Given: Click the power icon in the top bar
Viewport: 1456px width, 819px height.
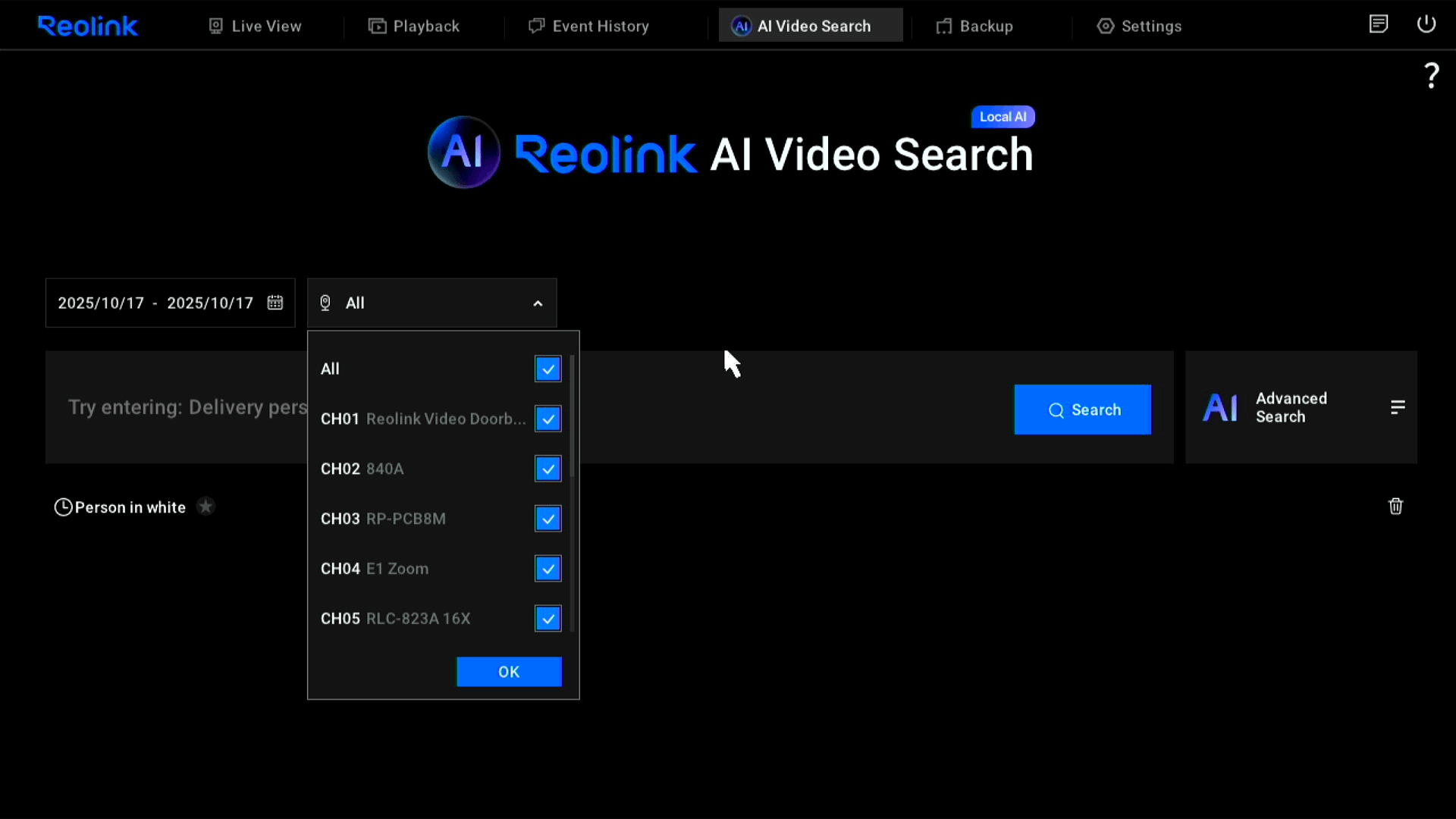Looking at the screenshot, I should click(1426, 24).
